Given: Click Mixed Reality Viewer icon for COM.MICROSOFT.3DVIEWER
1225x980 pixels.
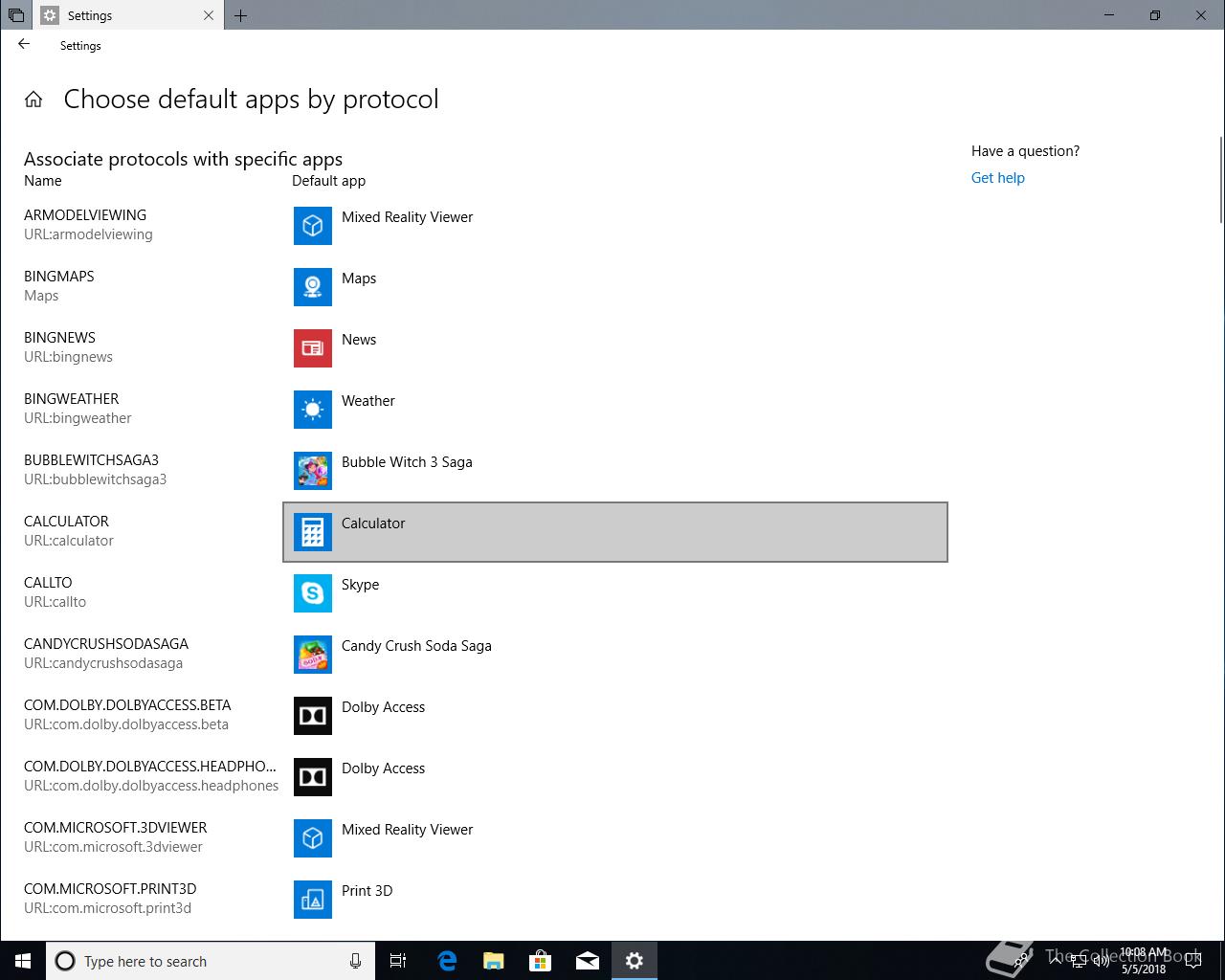Looking at the screenshot, I should (x=313, y=838).
